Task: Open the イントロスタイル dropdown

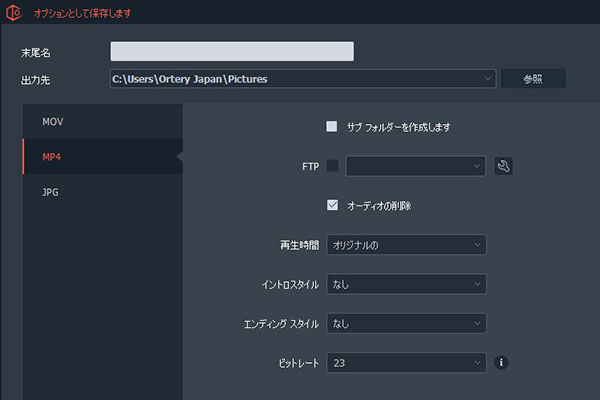Action: (x=406, y=285)
